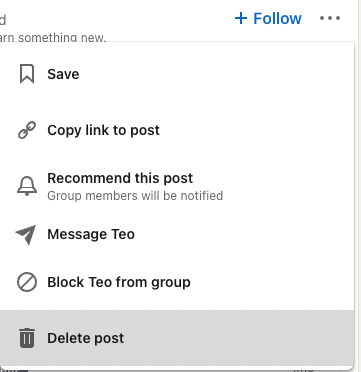Choose Delete post entry
Screen dimensions: 361x372
(x=86, y=338)
